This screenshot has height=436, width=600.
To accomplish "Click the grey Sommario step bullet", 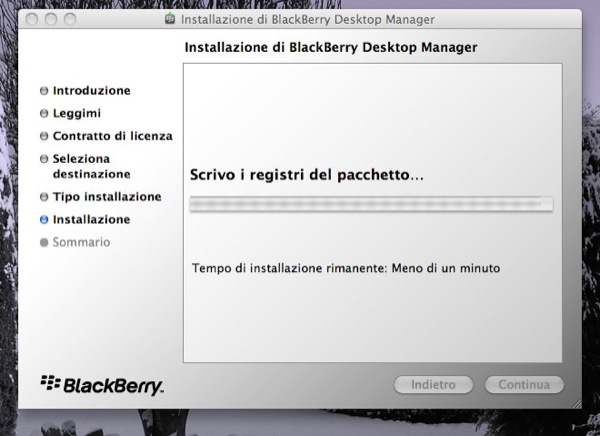I will click(44, 242).
